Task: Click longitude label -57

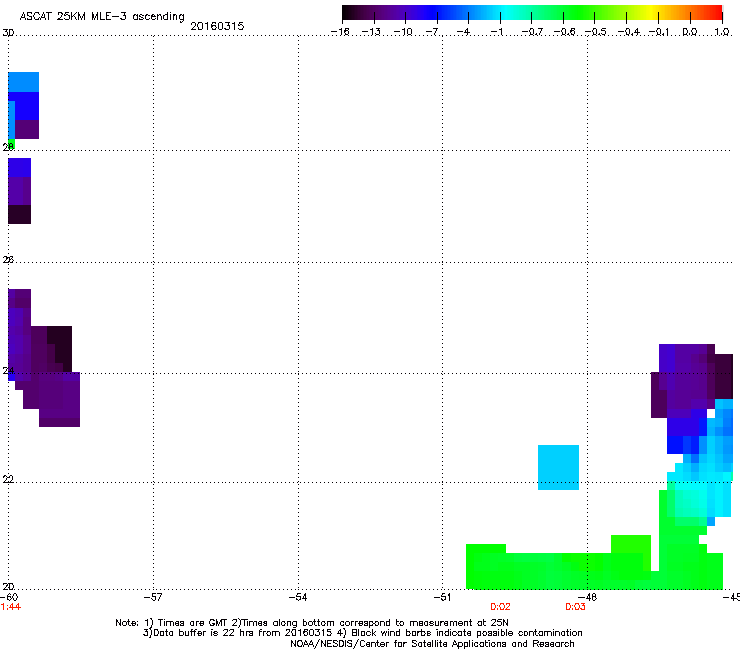Action: 153,597
